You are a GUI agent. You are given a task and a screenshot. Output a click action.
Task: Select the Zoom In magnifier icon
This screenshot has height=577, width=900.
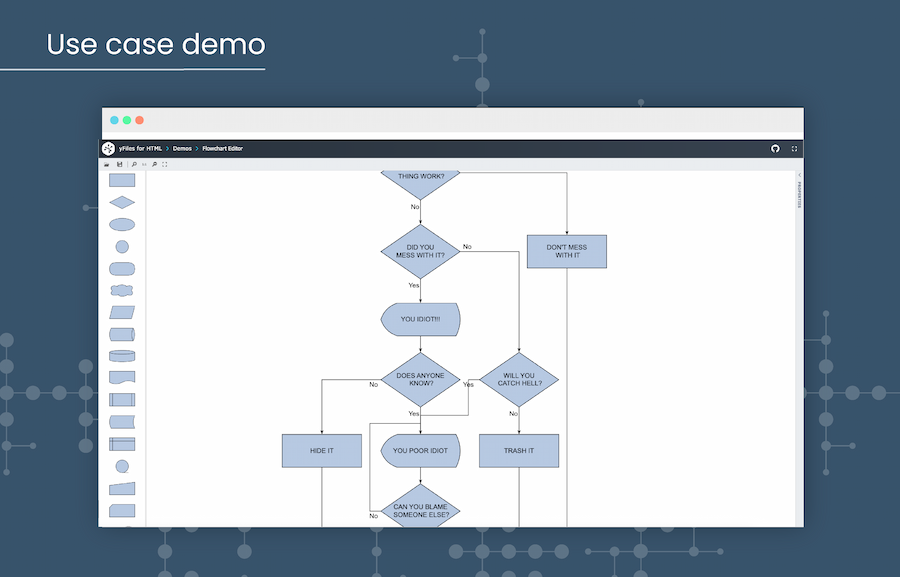pyautogui.click(x=134, y=164)
